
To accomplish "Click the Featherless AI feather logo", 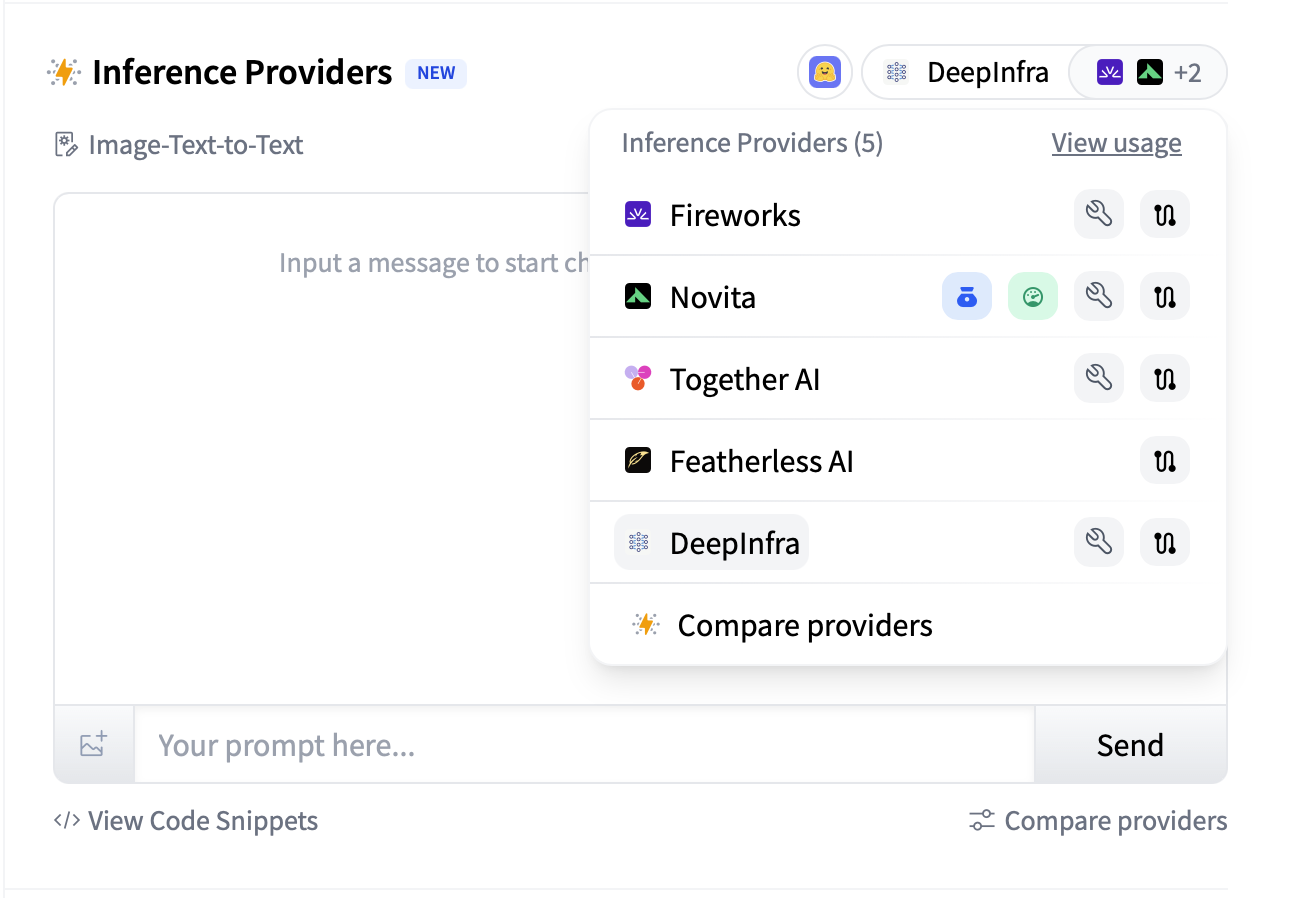I will click(638, 460).
